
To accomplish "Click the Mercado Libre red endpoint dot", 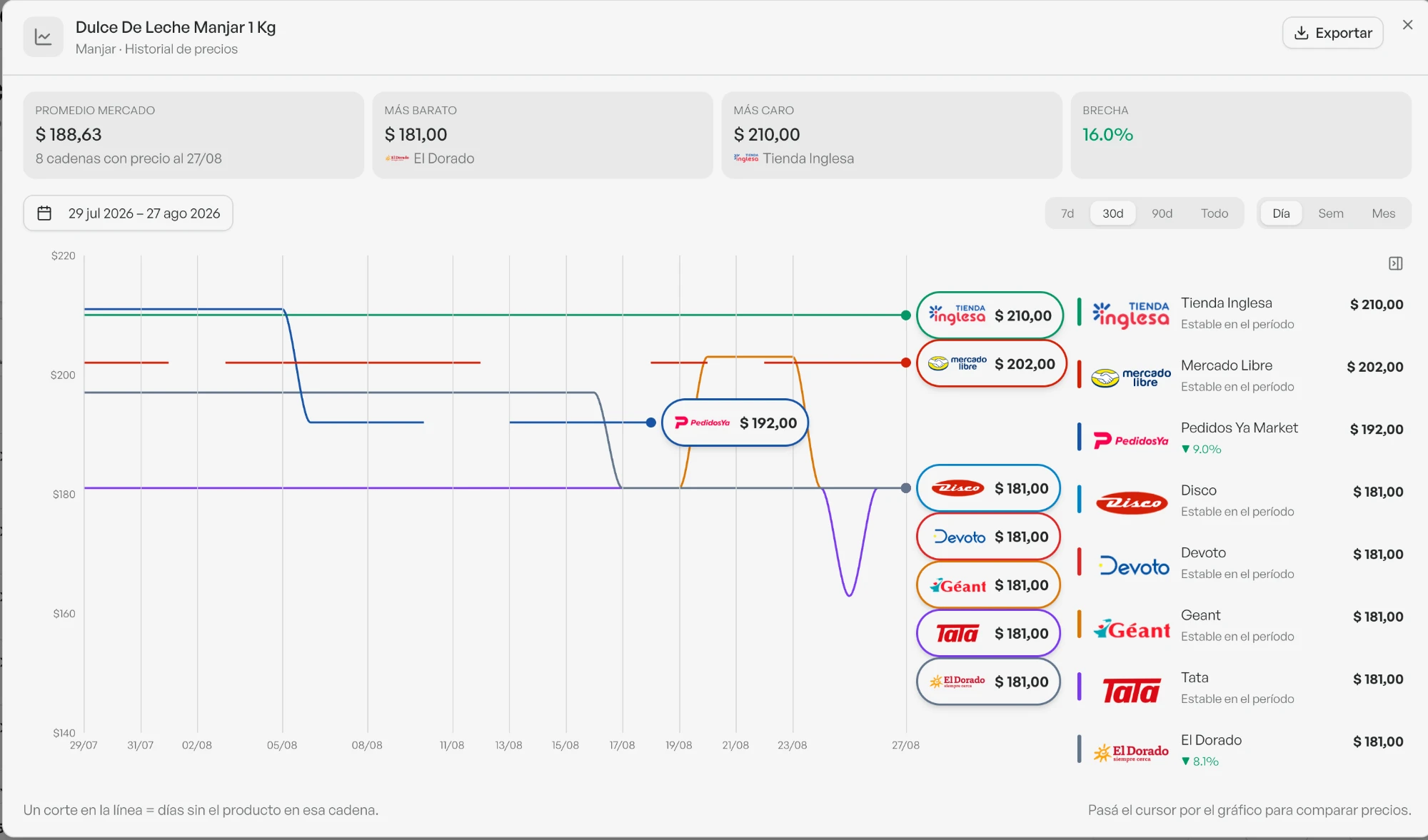I will [906, 363].
